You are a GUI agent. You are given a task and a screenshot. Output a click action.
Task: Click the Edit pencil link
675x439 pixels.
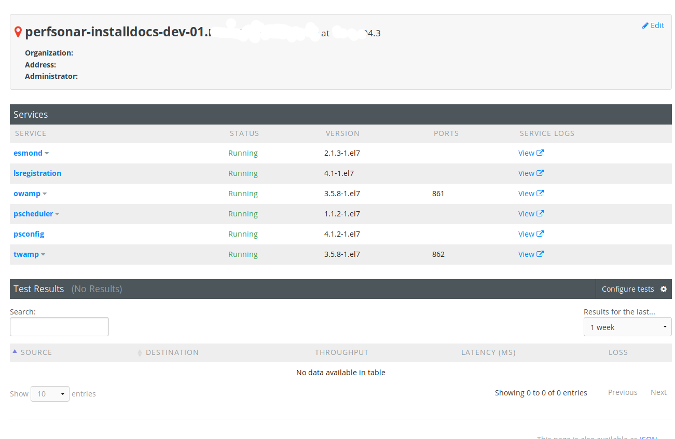click(653, 25)
